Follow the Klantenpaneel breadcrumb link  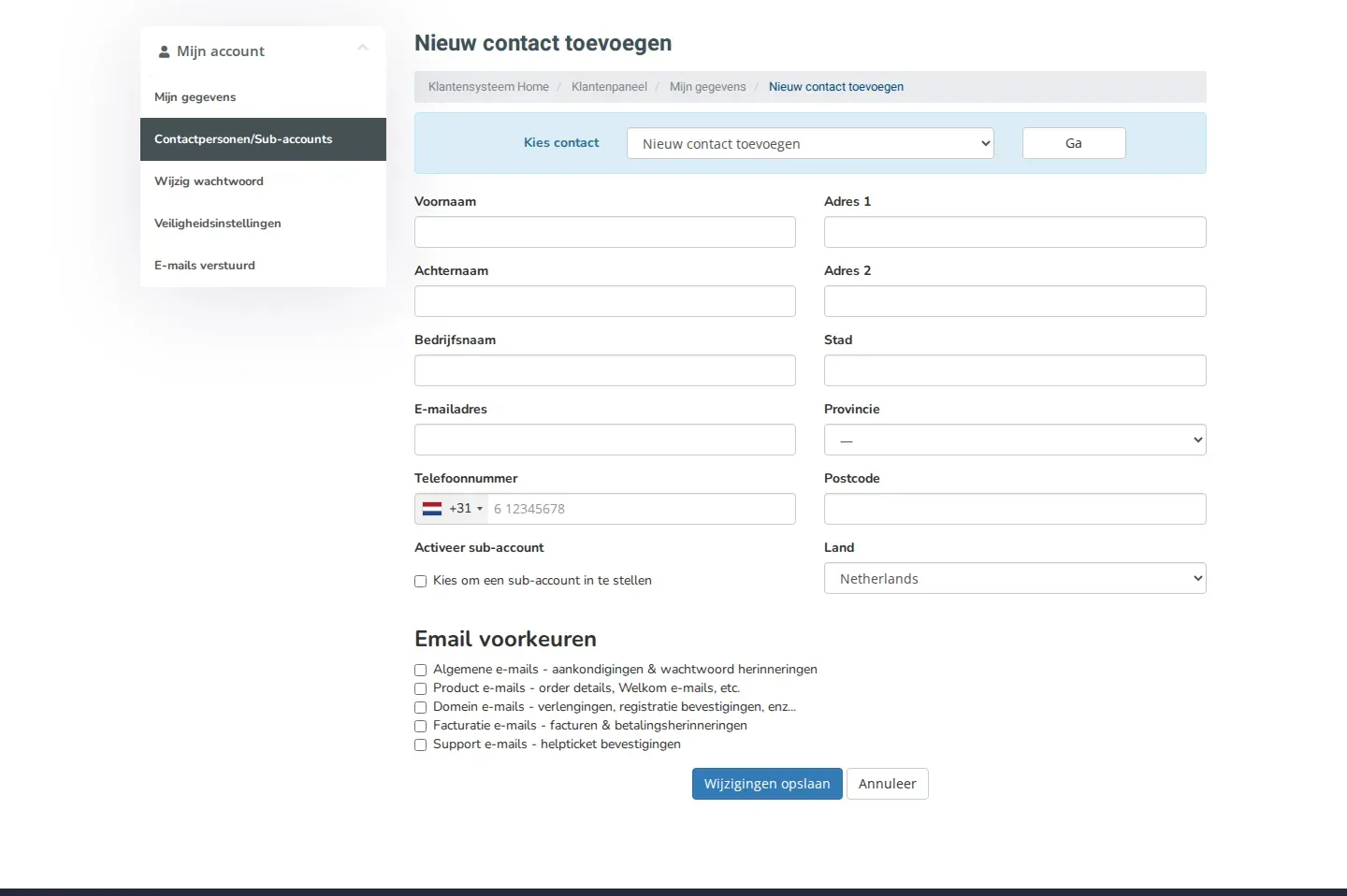tap(609, 87)
